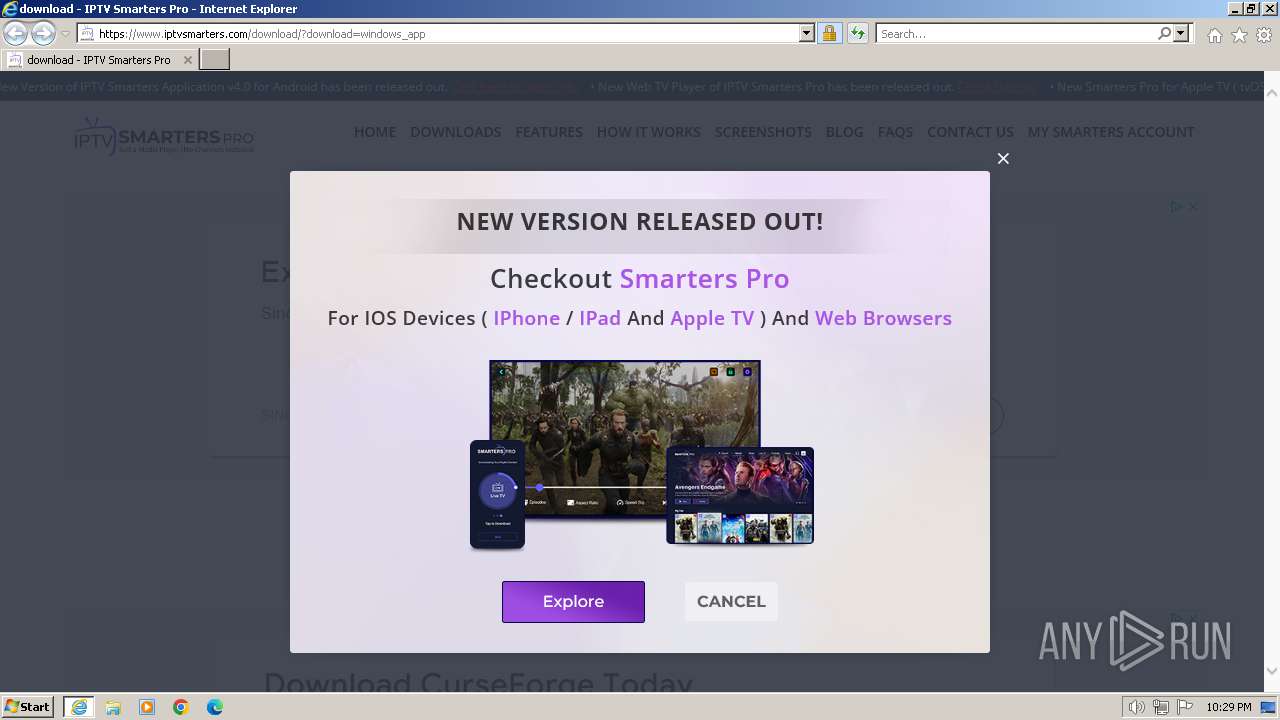Click the purple 'Smarters Pro' text

point(704,278)
